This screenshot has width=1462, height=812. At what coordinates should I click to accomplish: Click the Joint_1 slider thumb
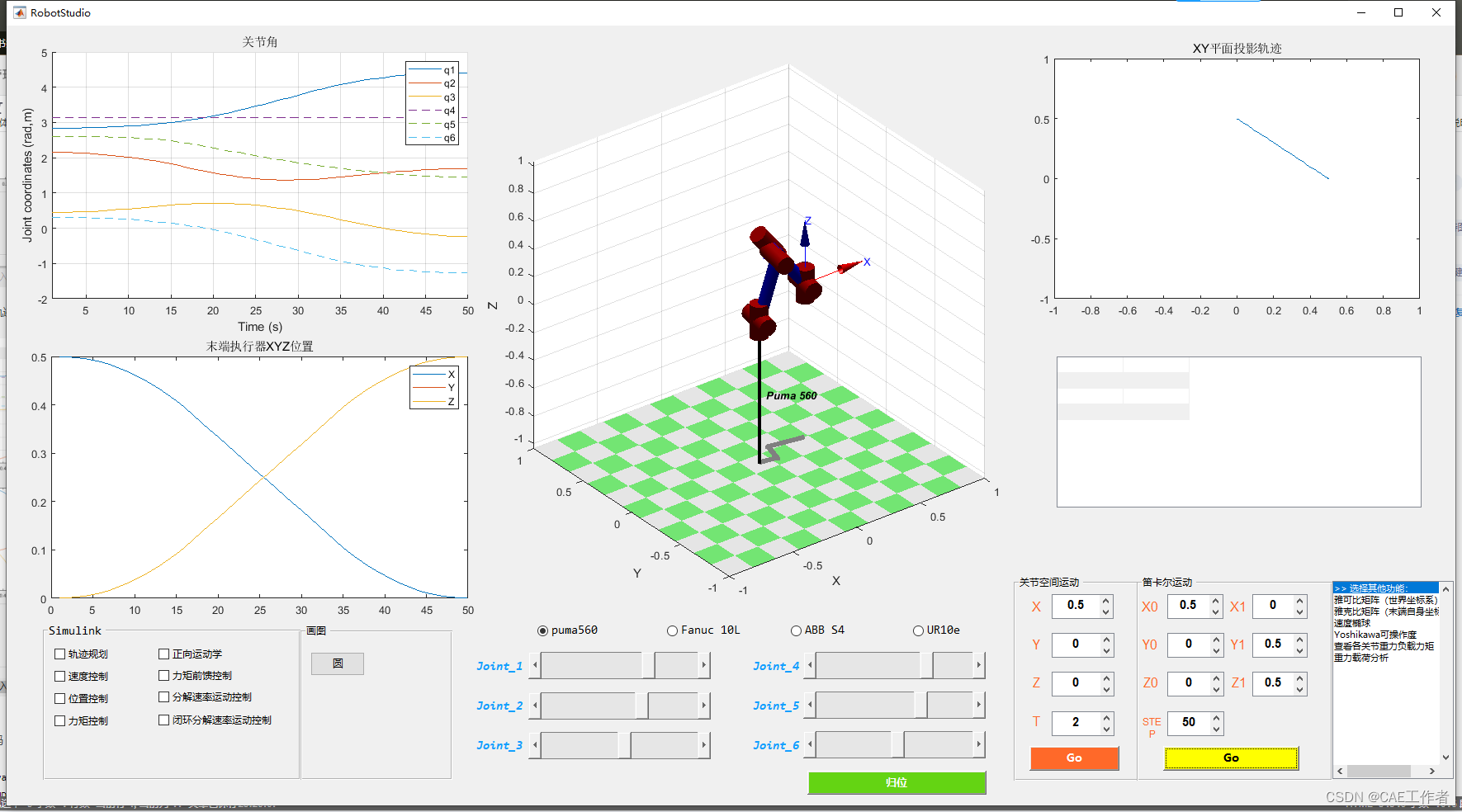649,665
